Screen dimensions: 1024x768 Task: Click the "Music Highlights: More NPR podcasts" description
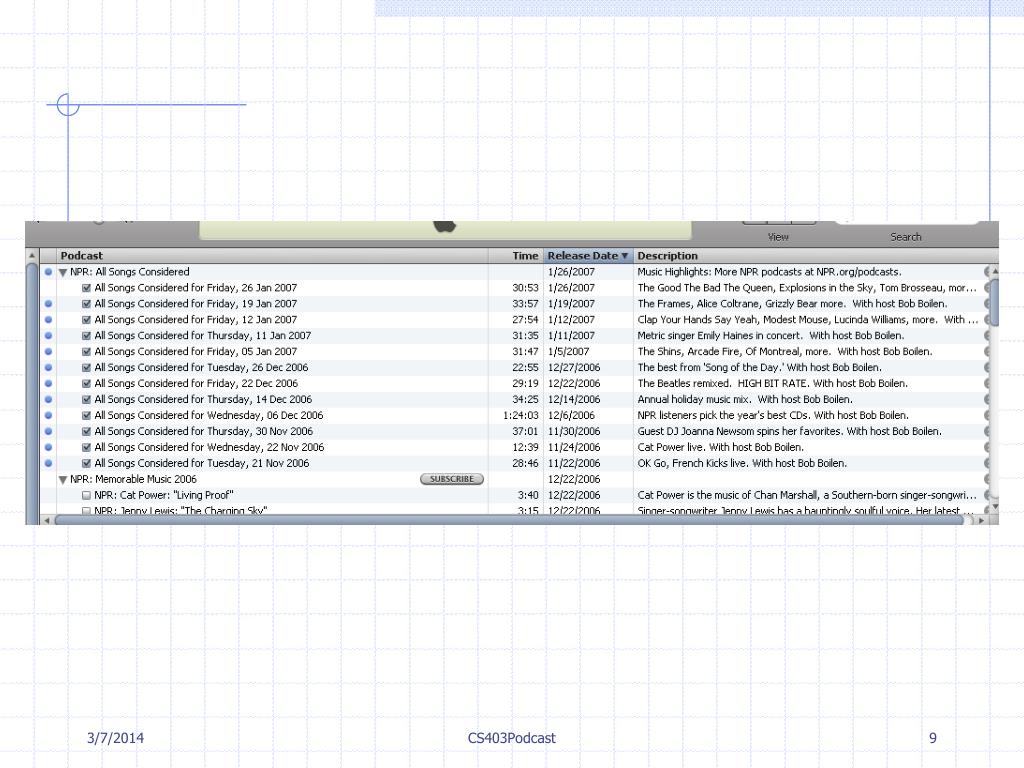point(769,272)
